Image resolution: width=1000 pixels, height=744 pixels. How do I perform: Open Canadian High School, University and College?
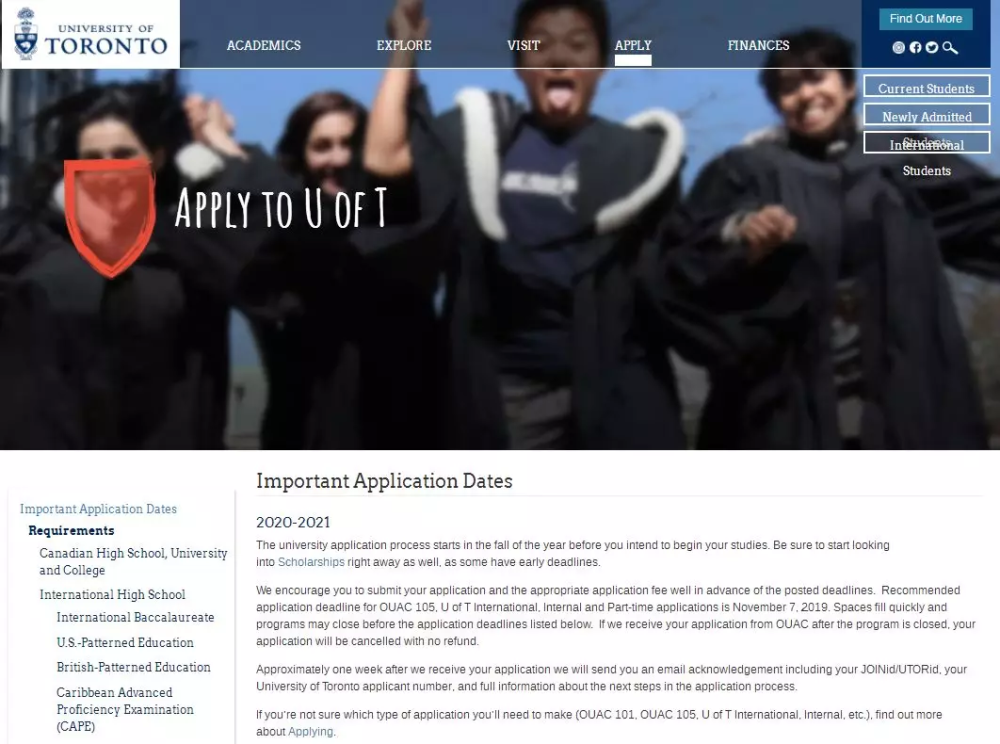pyautogui.click(x=133, y=561)
